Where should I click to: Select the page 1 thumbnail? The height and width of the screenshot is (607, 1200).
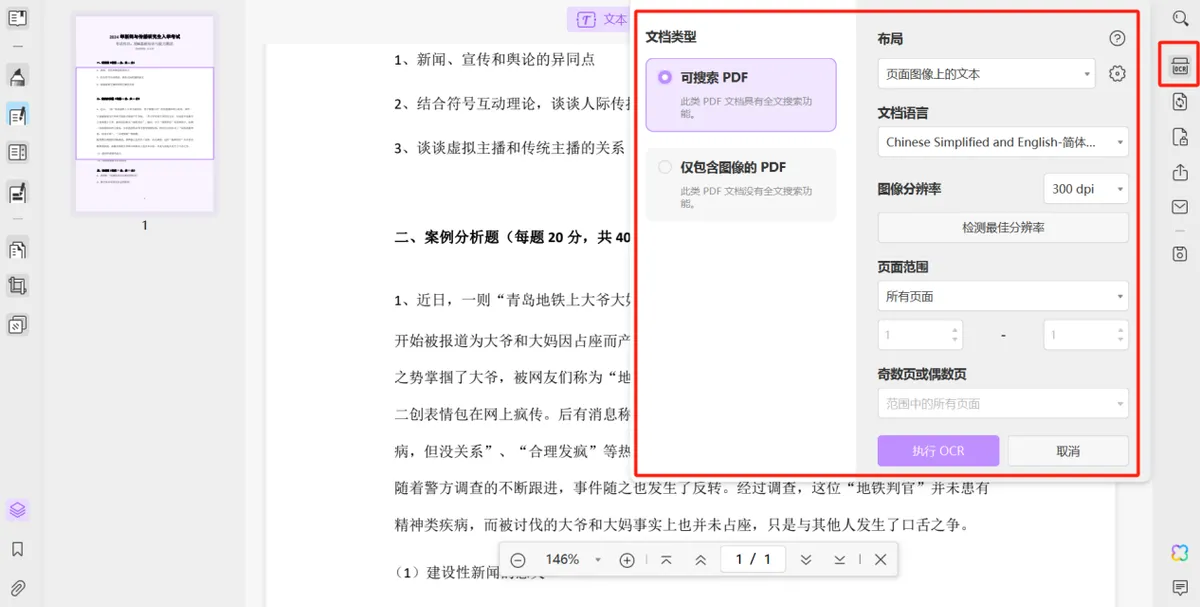pos(145,112)
